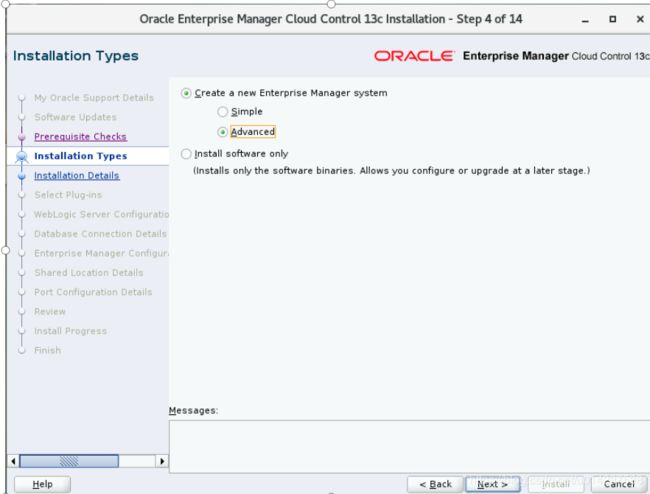Go to Installation Details step link
Viewport: 650px width, 494px height.
pos(77,175)
